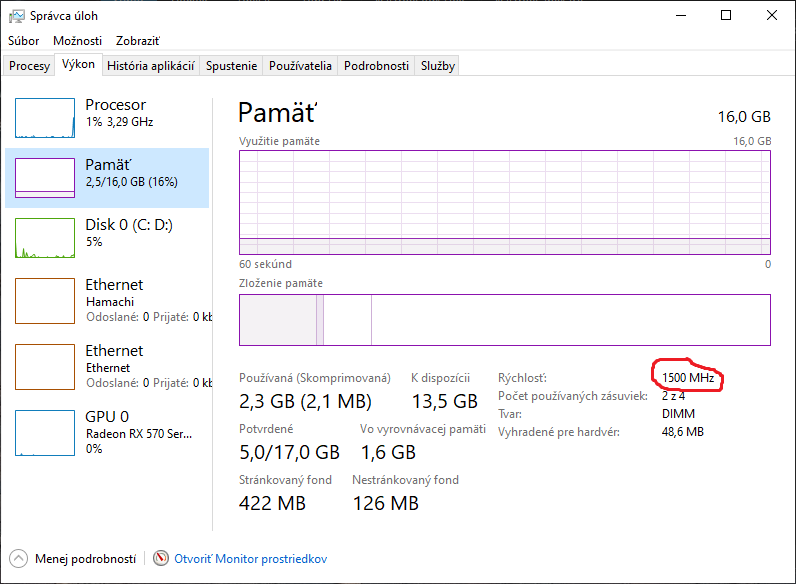Image resolution: width=796 pixels, height=584 pixels.
Task: Switch to the Procesy tab
Action: point(29,66)
